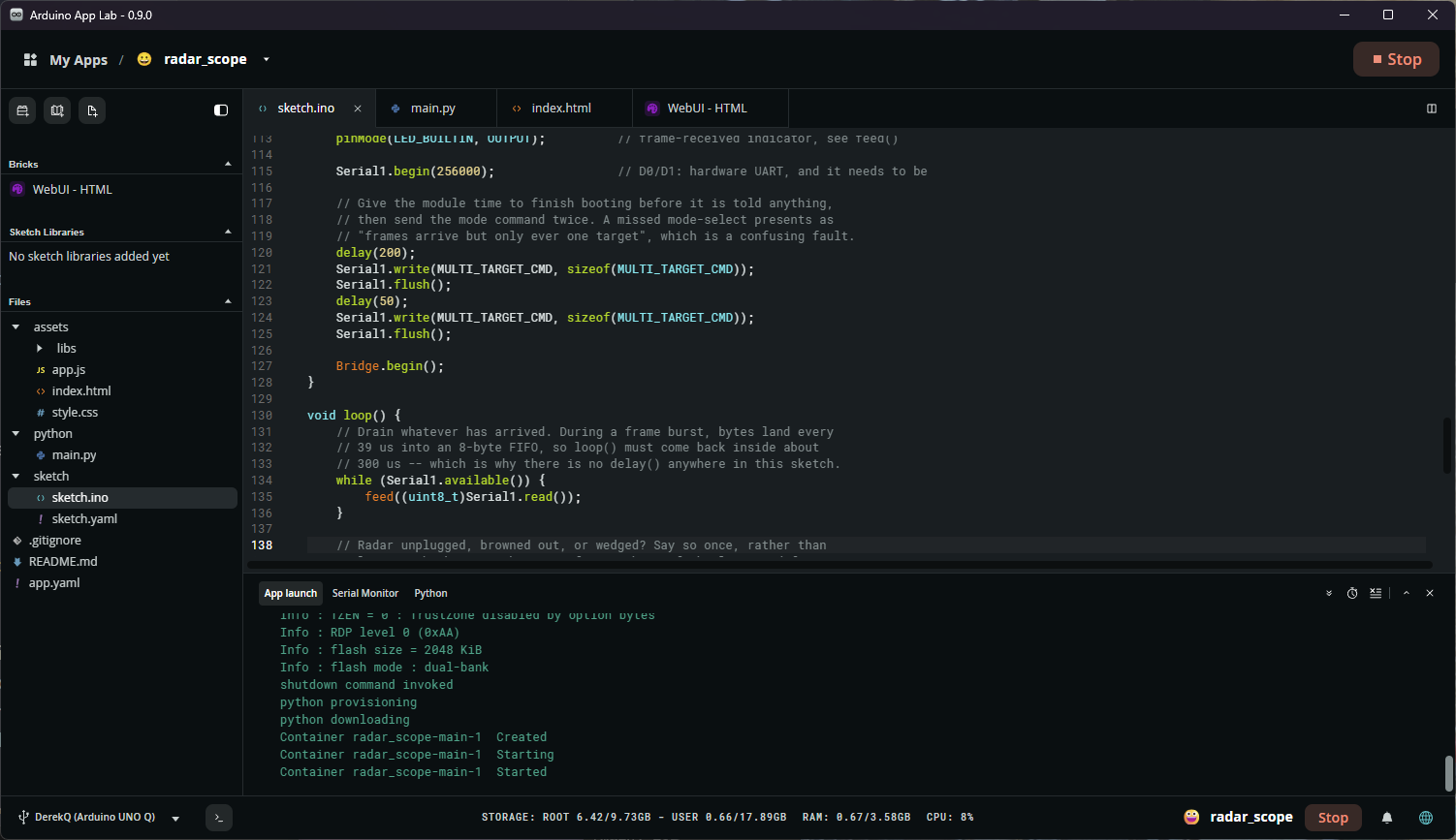The height and width of the screenshot is (840, 1456).
Task: Open style.css file
Action: [75, 413]
